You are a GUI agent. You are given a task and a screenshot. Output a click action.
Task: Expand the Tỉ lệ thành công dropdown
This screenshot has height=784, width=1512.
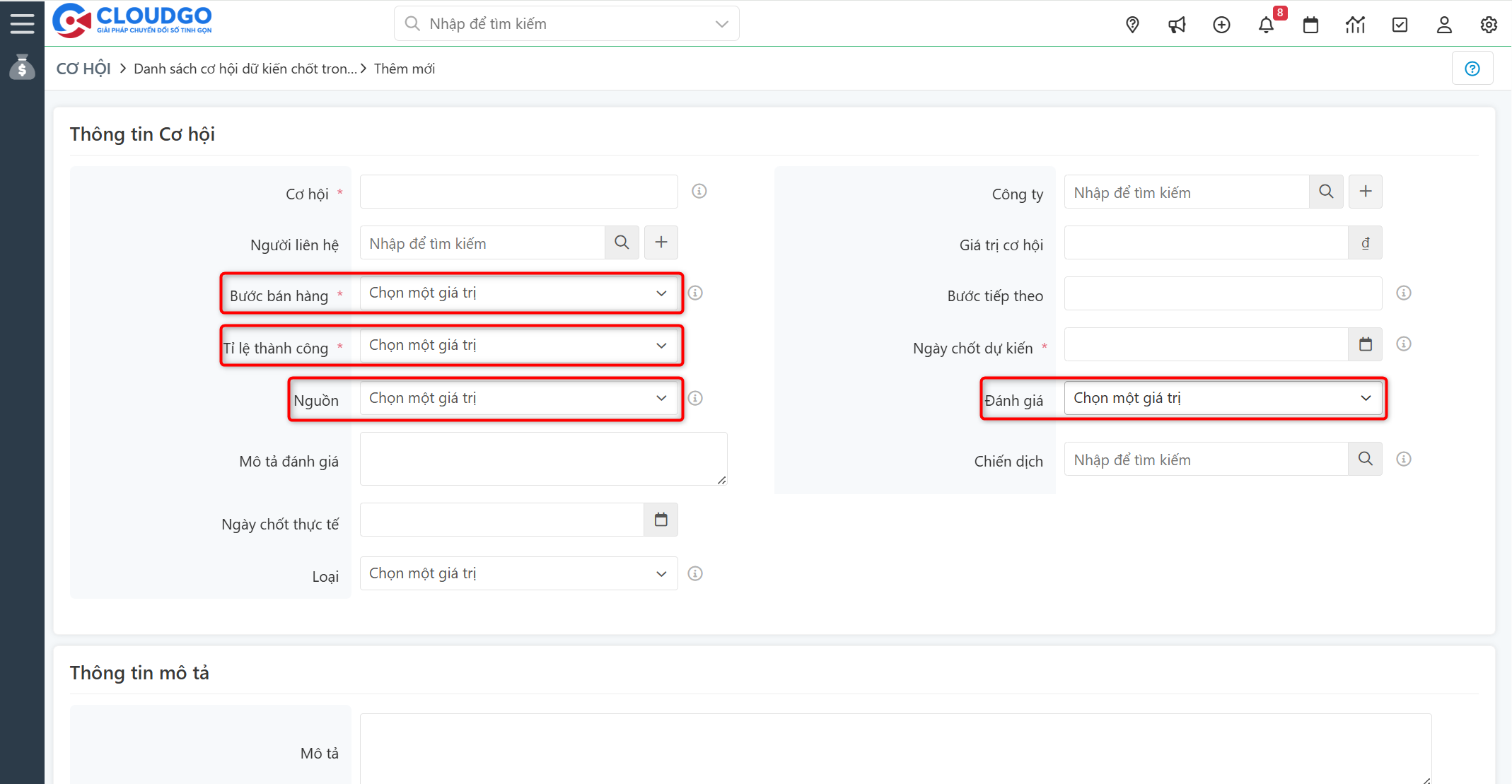click(x=518, y=346)
